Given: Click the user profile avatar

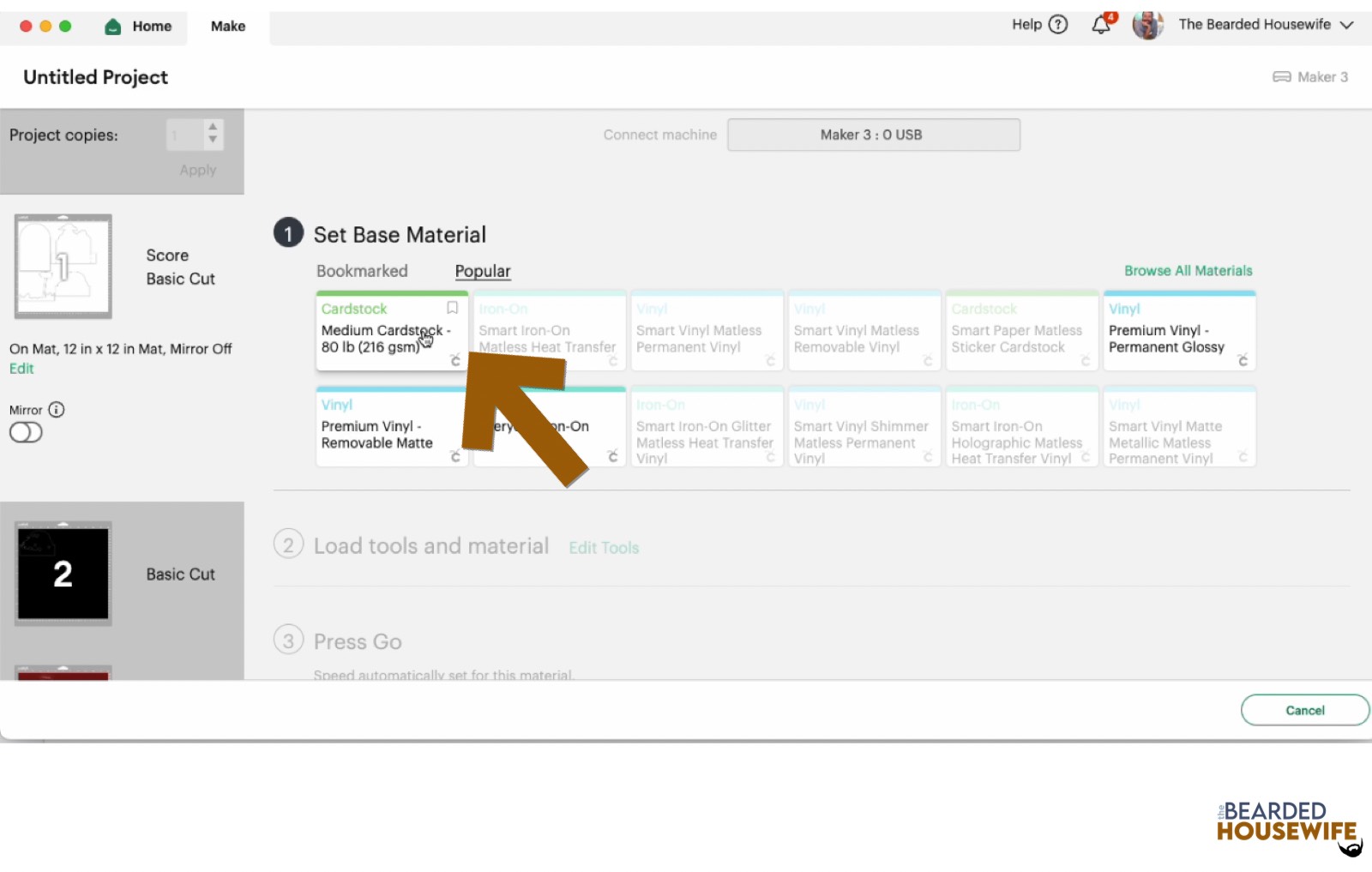Looking at the screenshot, I should click(x=1147, y=25).
